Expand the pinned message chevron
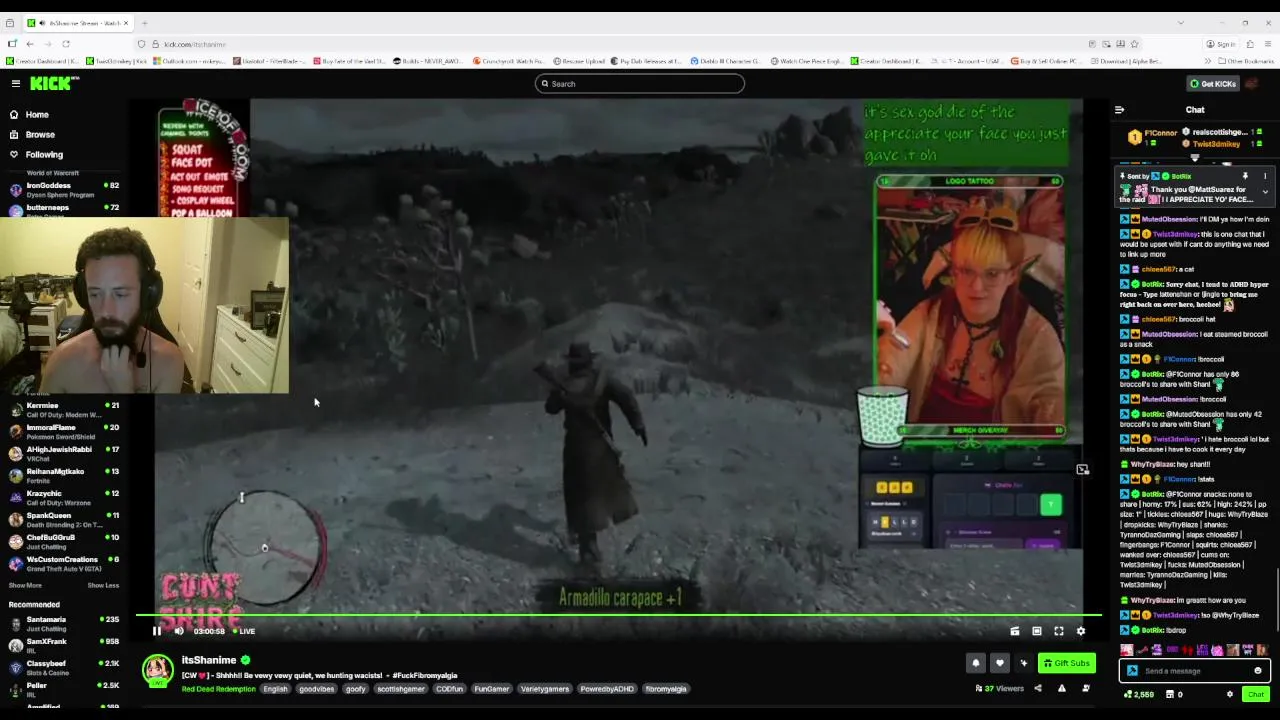Image resolution: width=1280 pixels, height=720 pixels. click(x=1265, y=192)
